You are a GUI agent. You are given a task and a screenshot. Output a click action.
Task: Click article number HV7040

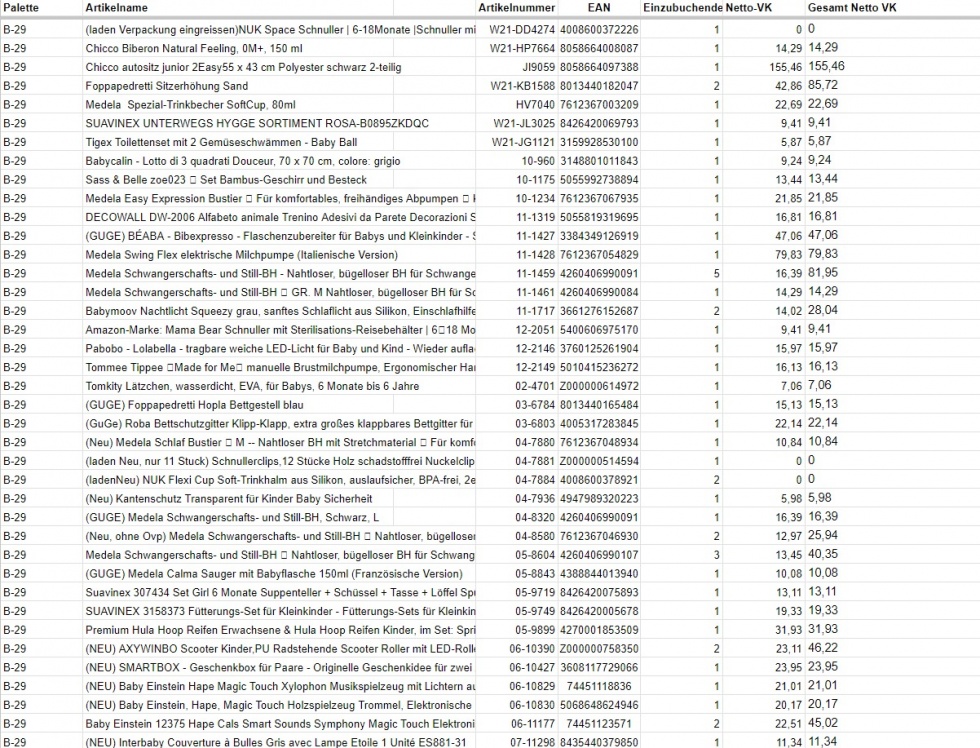(535, 104)
